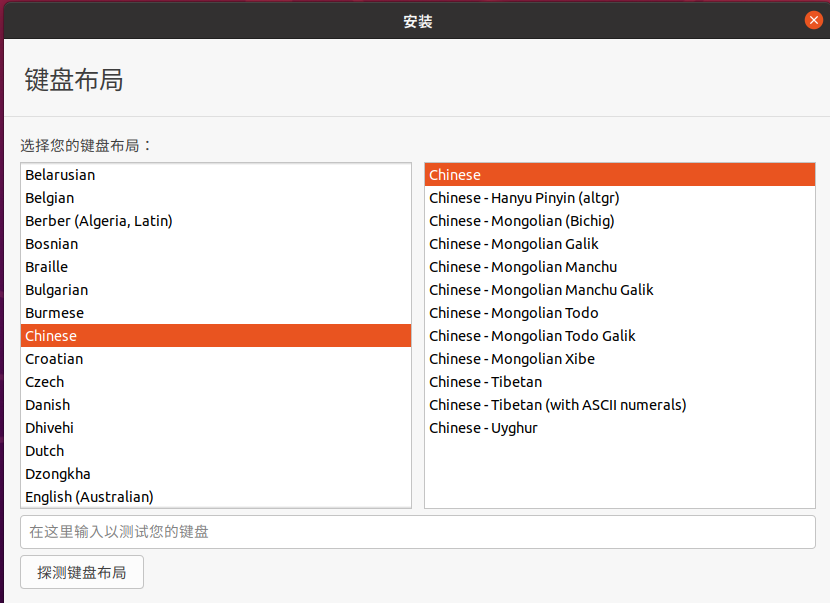Pick Chinese - Mongolian Xibe variant

click(x=620, y=359)
